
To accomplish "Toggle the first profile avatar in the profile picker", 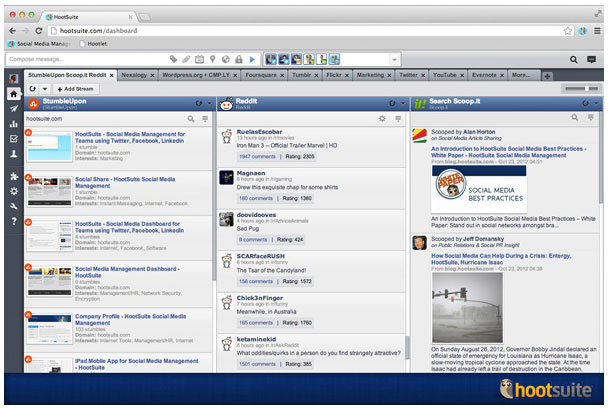I will 271,59.
